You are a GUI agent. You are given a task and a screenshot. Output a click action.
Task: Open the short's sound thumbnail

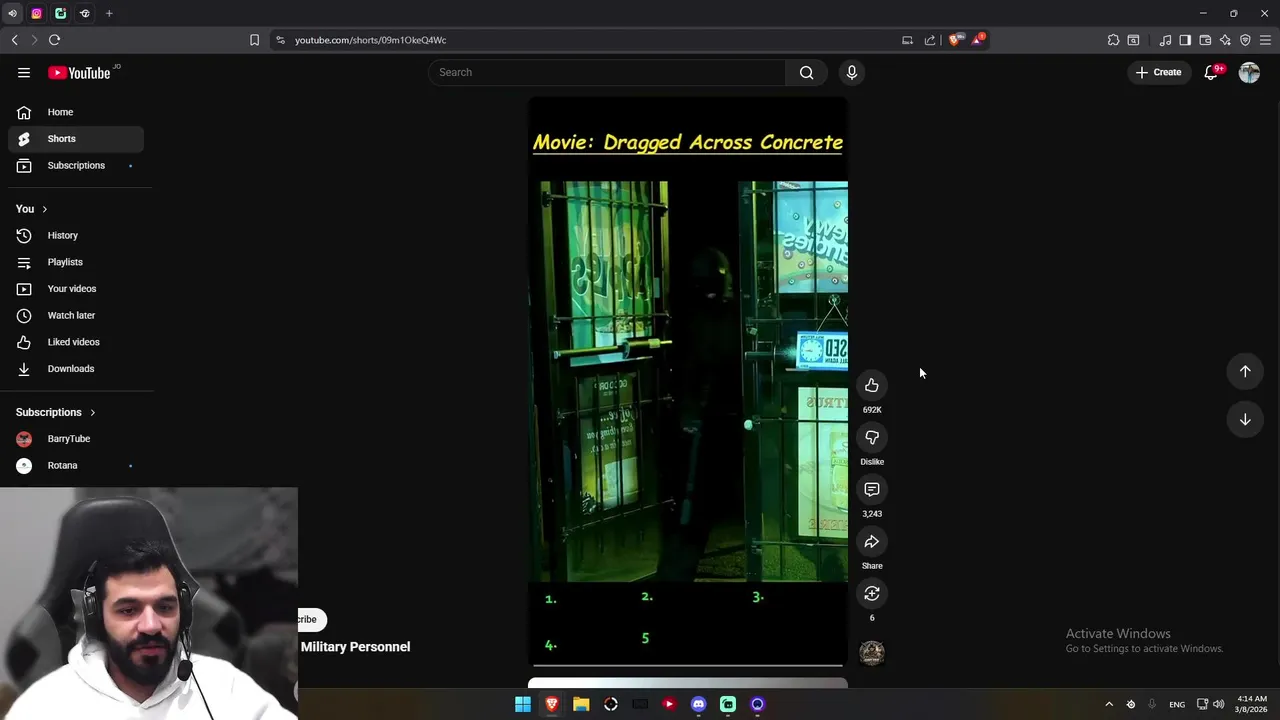coord(872,653)
